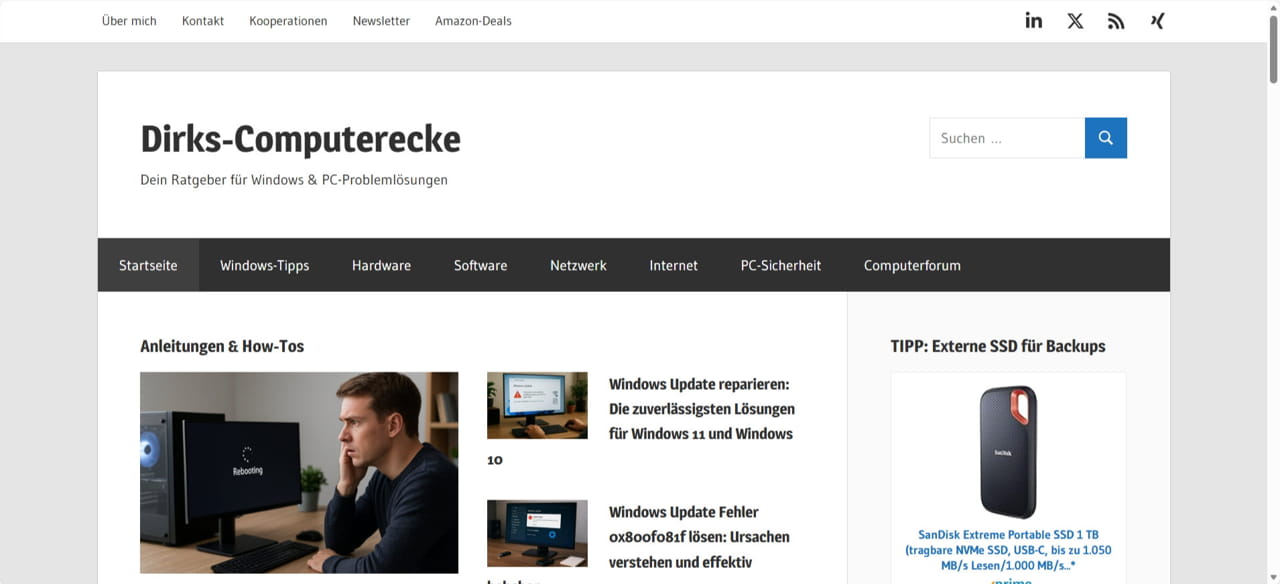Select the Hardware menu item

381,265
